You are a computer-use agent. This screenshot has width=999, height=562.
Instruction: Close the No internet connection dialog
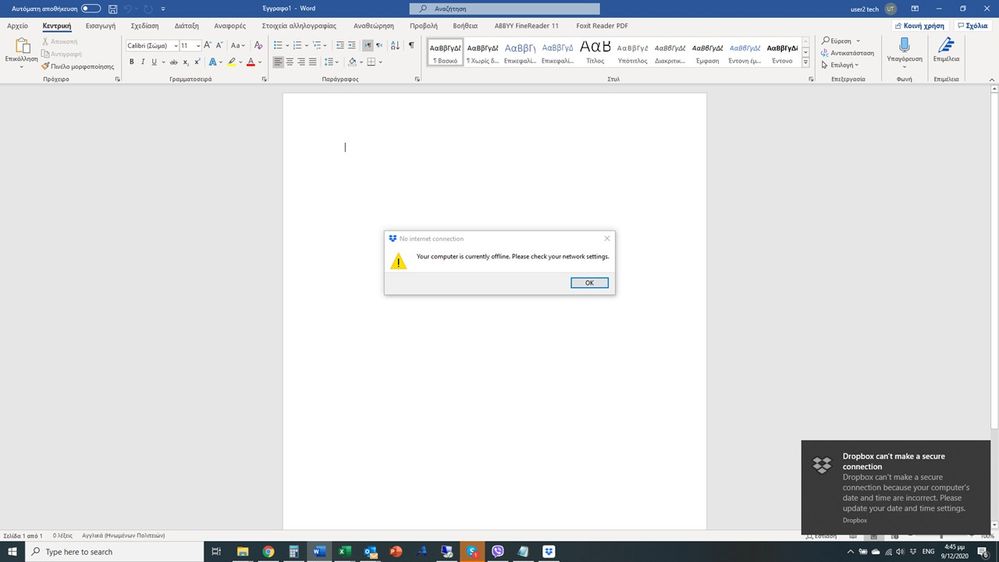[607, 238]
